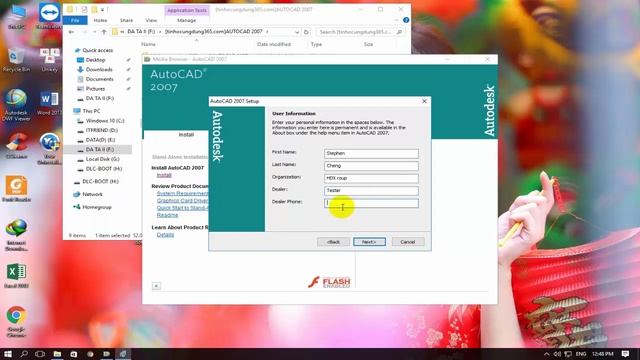Open Autodesk DWF Viewer desktop icon

click(16, 105)
